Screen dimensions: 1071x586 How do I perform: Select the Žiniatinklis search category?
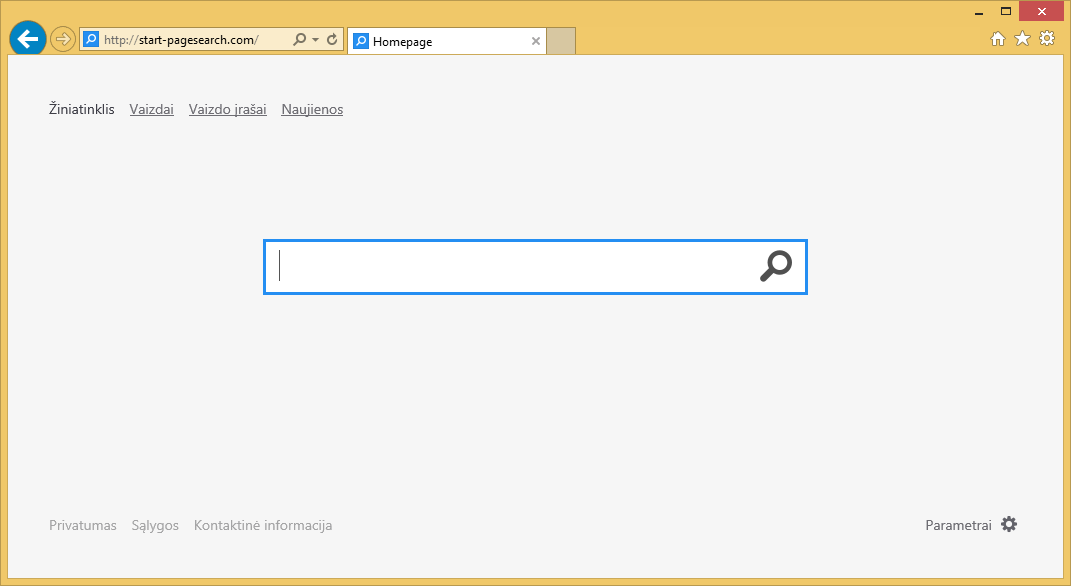pyautogui.click(x=80, y=109)
